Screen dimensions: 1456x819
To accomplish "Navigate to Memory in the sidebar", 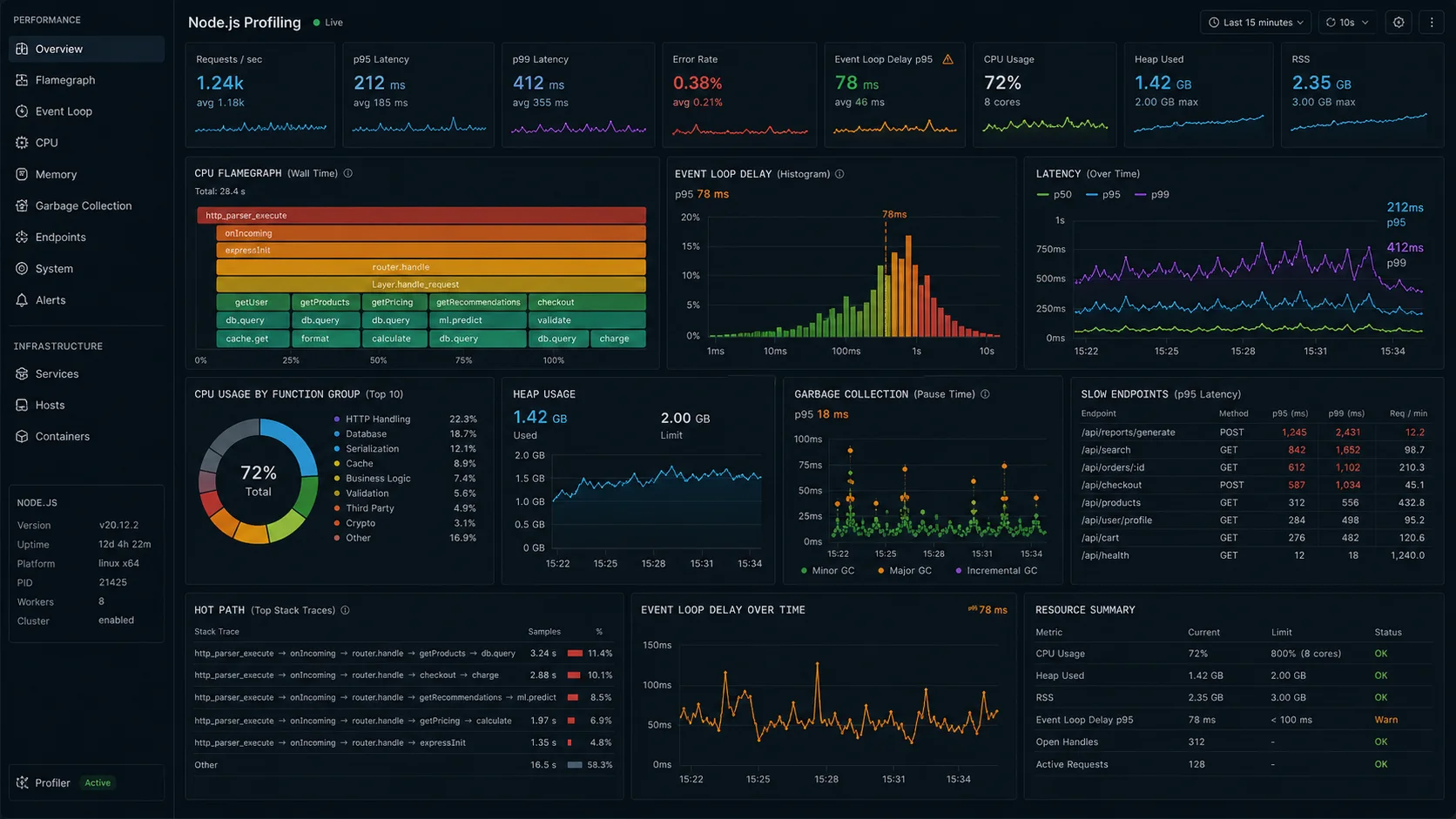I will tap(86, 174).
